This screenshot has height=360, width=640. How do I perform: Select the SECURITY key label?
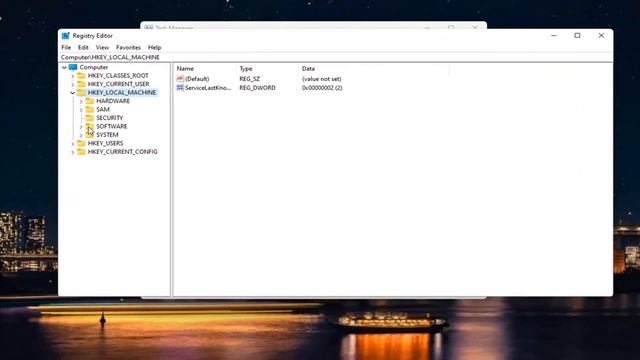110,118
